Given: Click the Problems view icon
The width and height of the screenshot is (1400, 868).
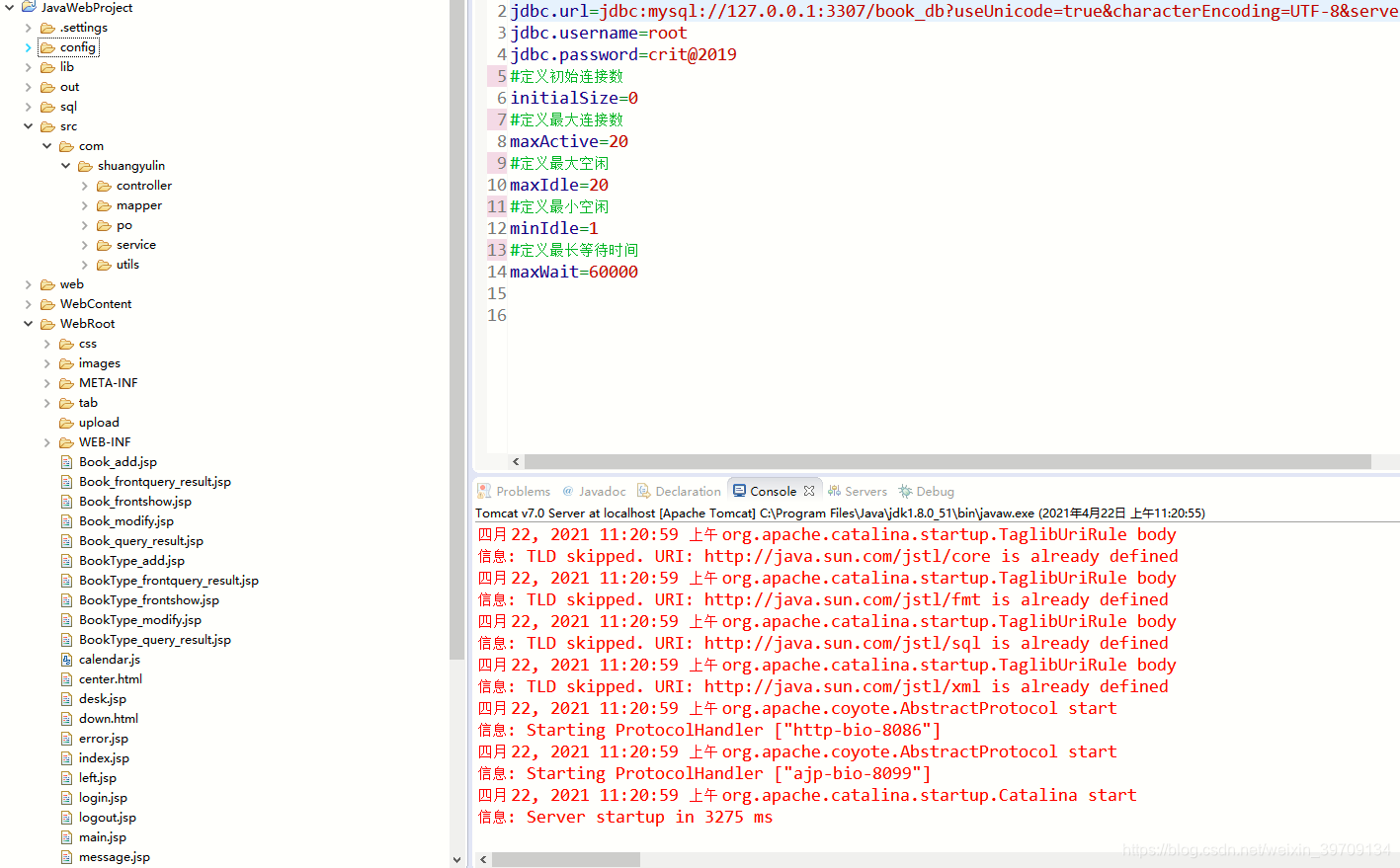Looking at the screenshot, I should (x=484, y=491).
